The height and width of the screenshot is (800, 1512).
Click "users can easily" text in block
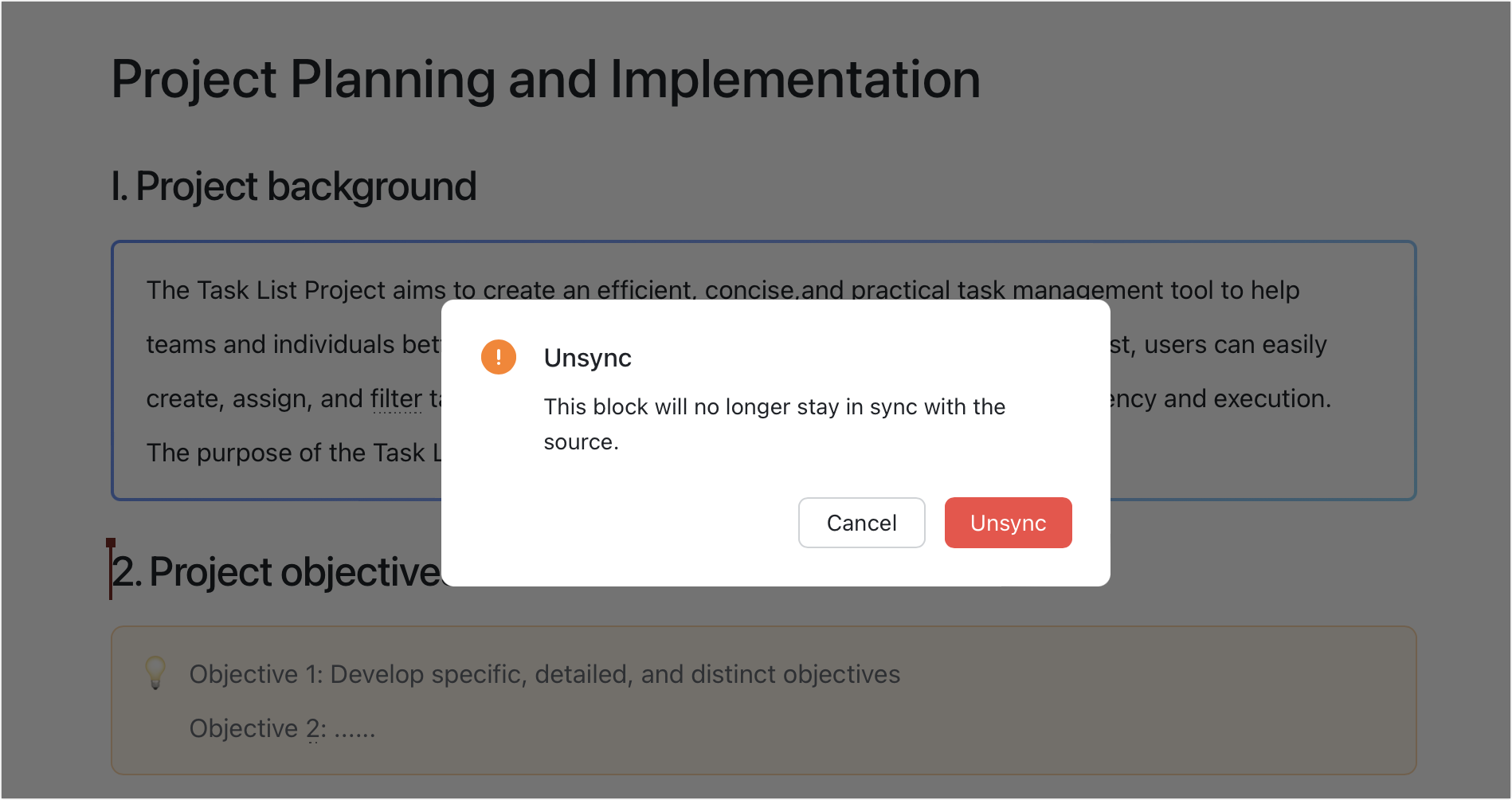[1236, 344]
